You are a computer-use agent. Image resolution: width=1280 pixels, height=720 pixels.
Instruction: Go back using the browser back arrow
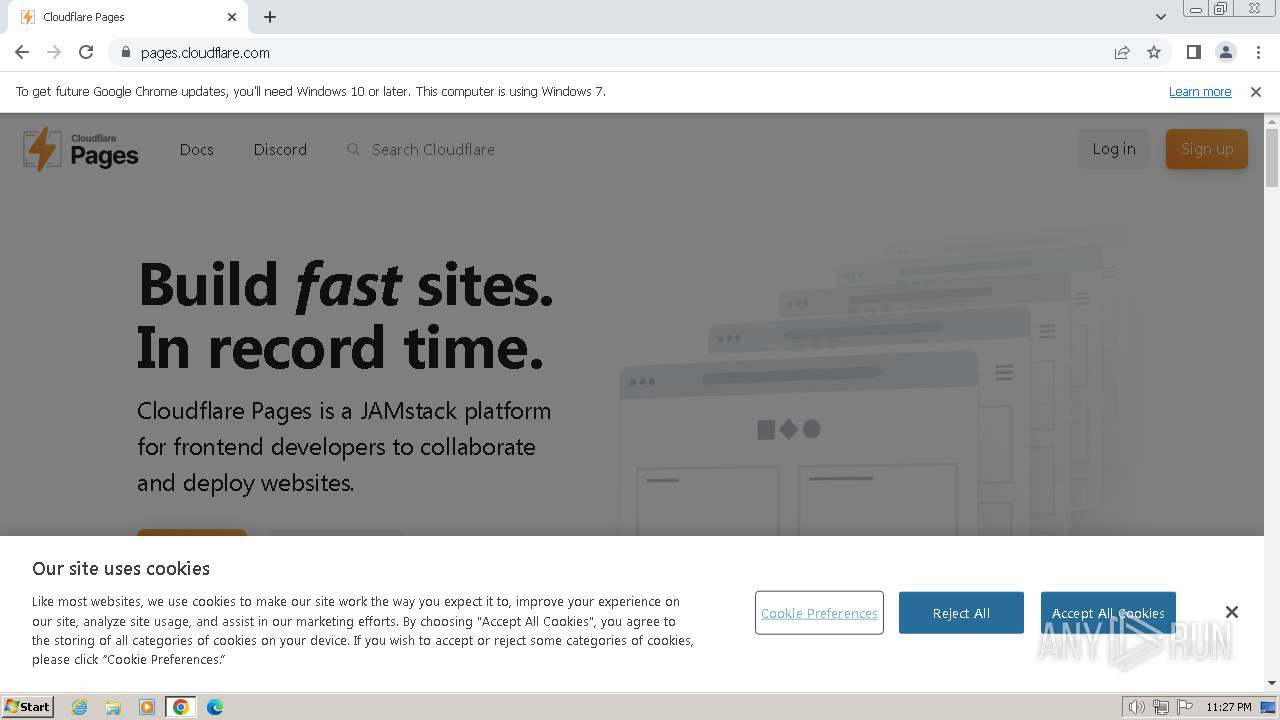pyautogui.click(x=22, y=52)
